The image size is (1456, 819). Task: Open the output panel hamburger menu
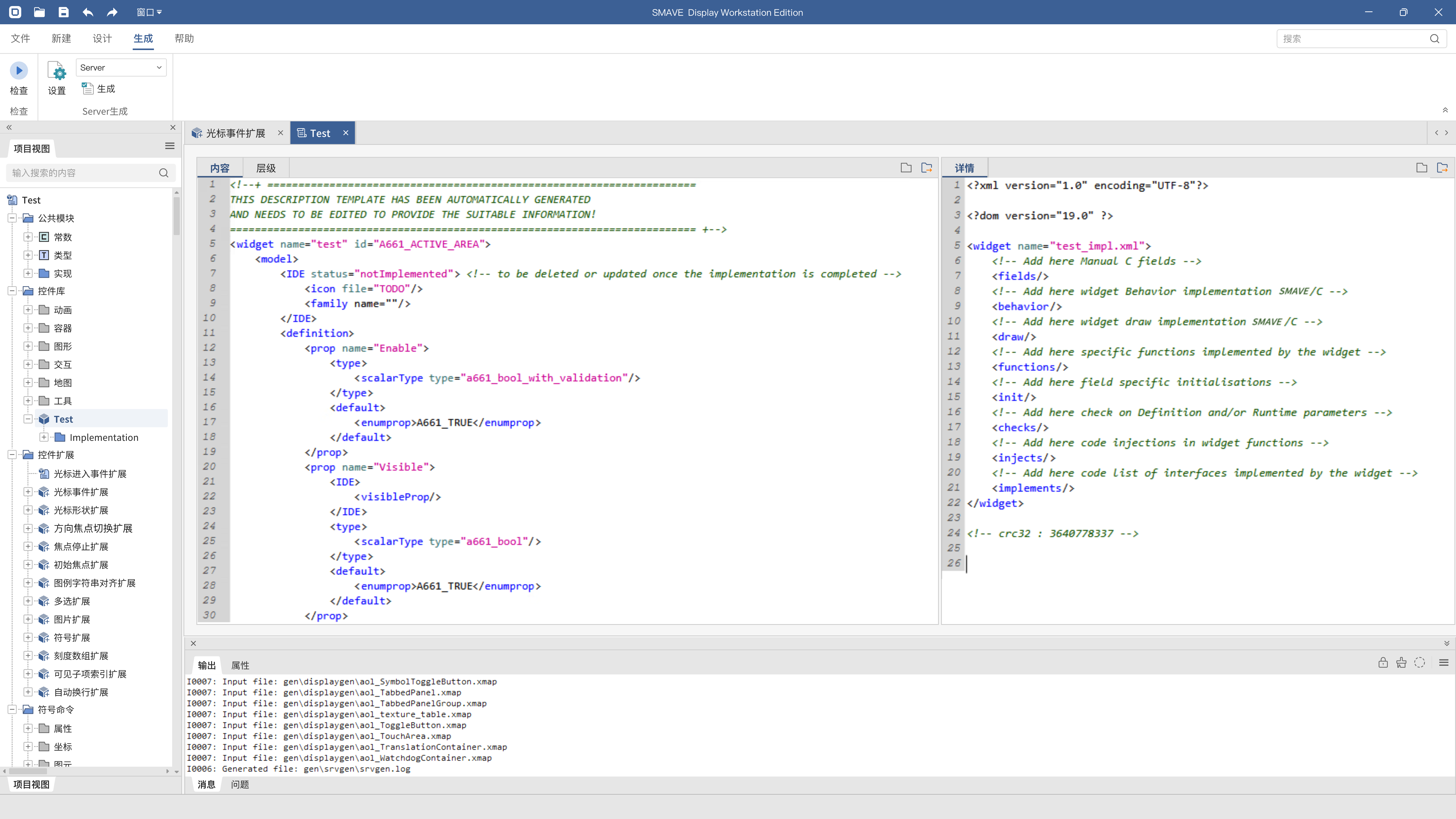pyautogui.click(x=1444, y=663)
